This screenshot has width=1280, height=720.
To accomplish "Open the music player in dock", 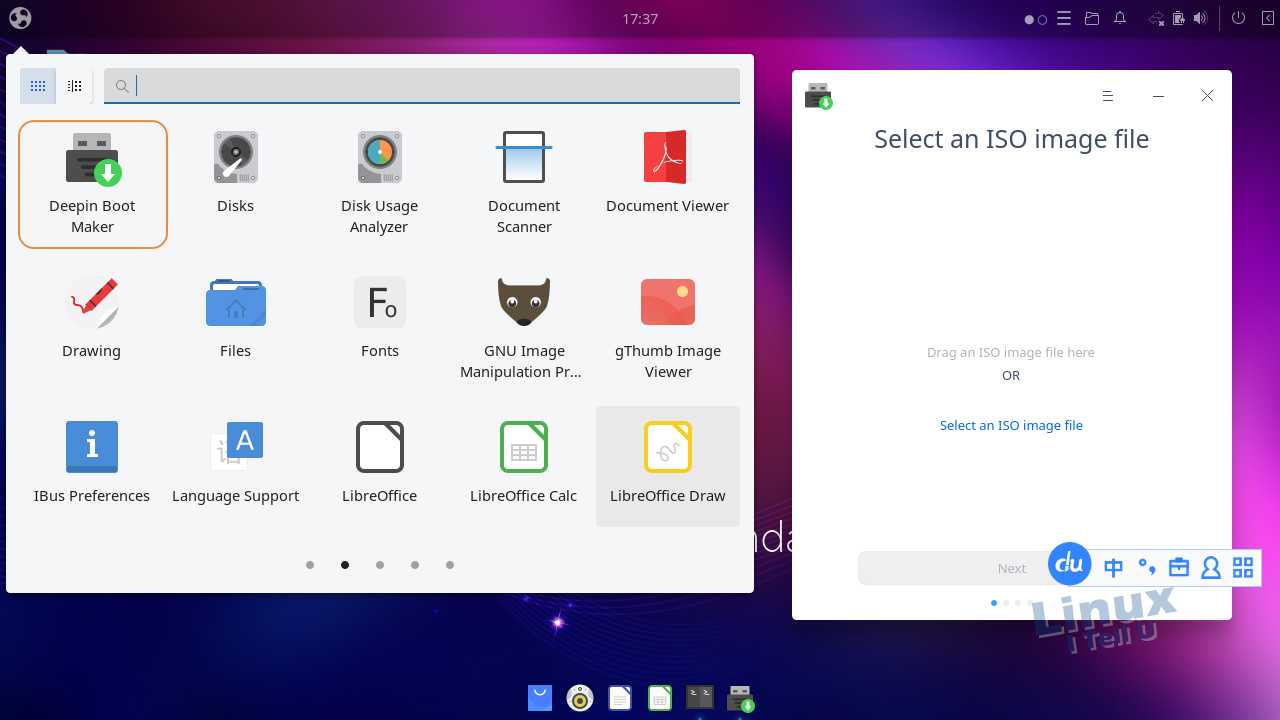I will click(580, 697).
